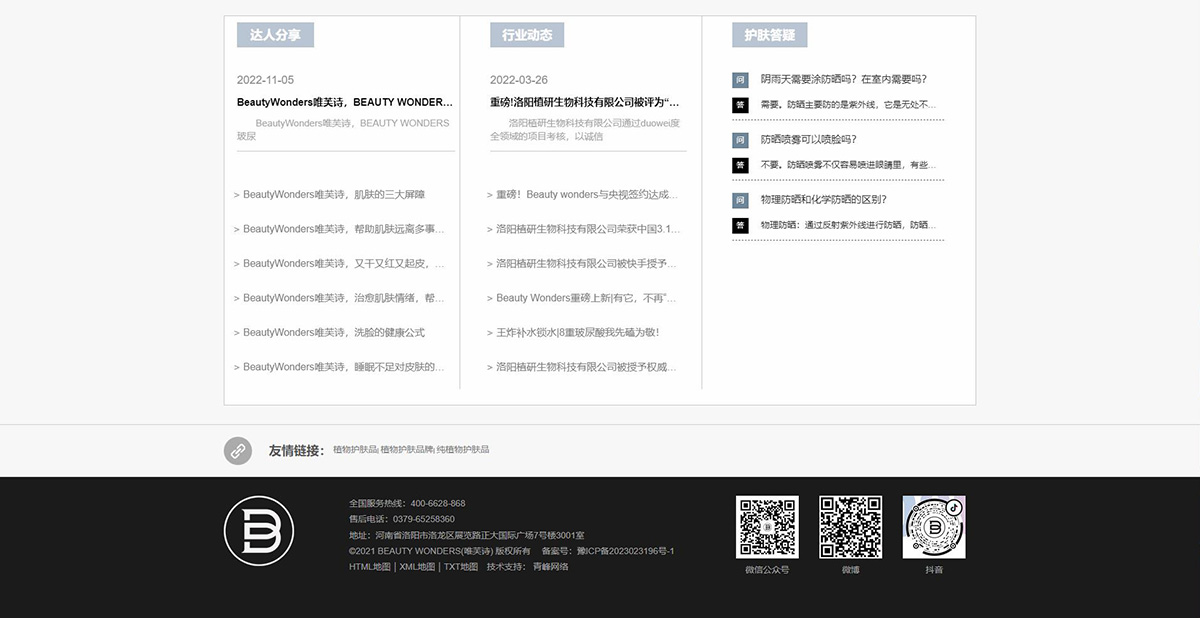Open the 达人分享 section tab
The image size is (1200, 618).
pos(275,35)
